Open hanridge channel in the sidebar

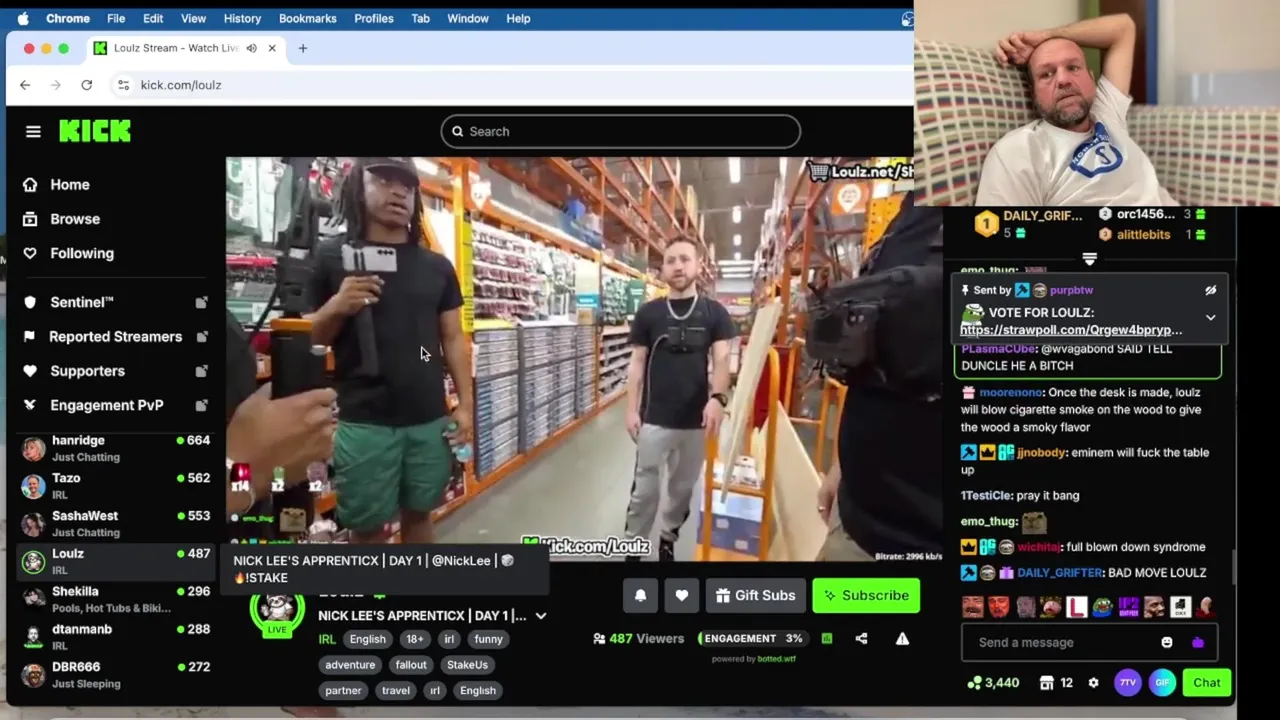[115, 448]
